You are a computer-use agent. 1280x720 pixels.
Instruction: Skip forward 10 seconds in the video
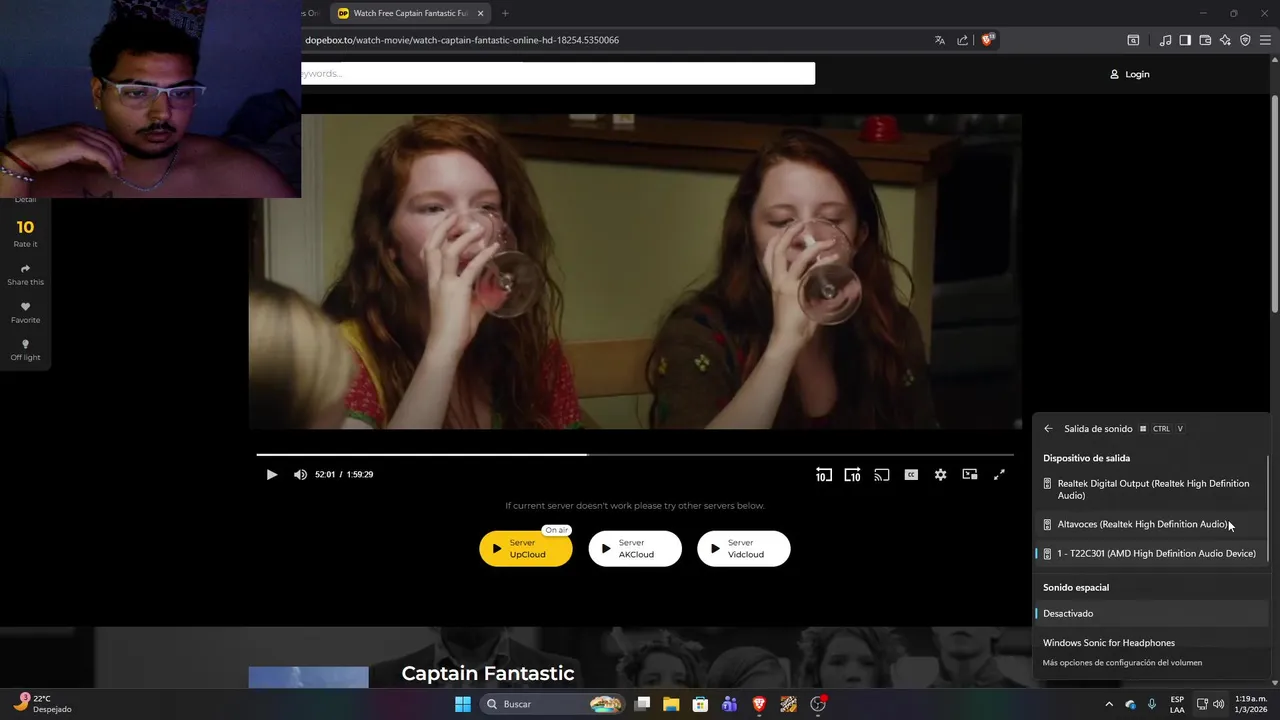click(x=852, y=475)
